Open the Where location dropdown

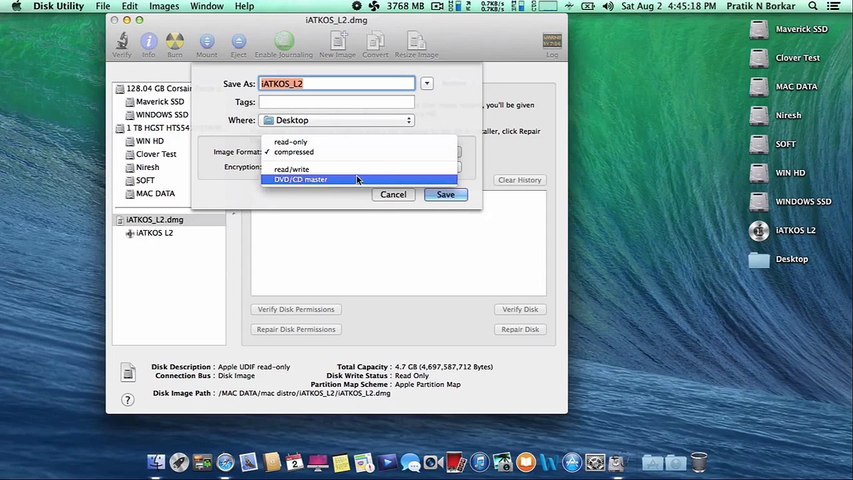(x=336, y=120)
